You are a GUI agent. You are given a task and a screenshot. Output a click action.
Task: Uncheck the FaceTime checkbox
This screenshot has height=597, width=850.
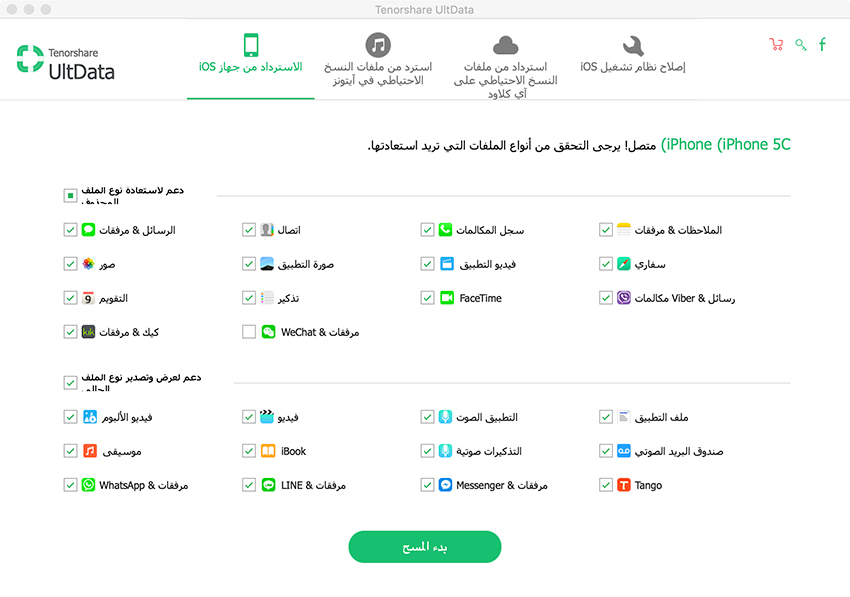tap(427, 298)
